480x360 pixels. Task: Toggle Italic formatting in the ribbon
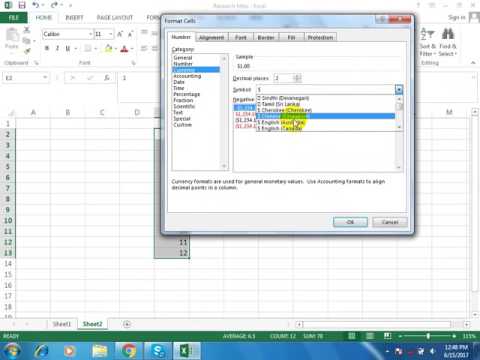click(57, 49)
